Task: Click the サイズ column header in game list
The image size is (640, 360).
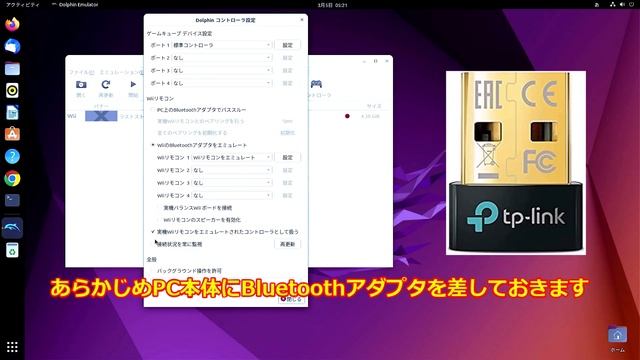Action: coord(373,106)
